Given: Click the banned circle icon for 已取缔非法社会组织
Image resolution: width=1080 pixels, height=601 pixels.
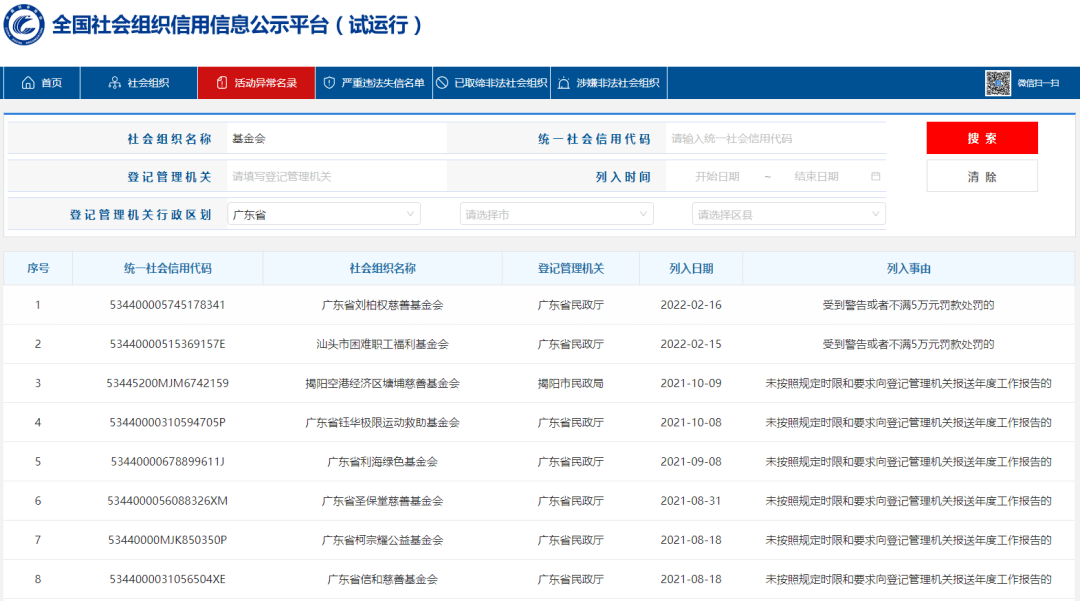Looking at the screenshot, I should [442, 83].
